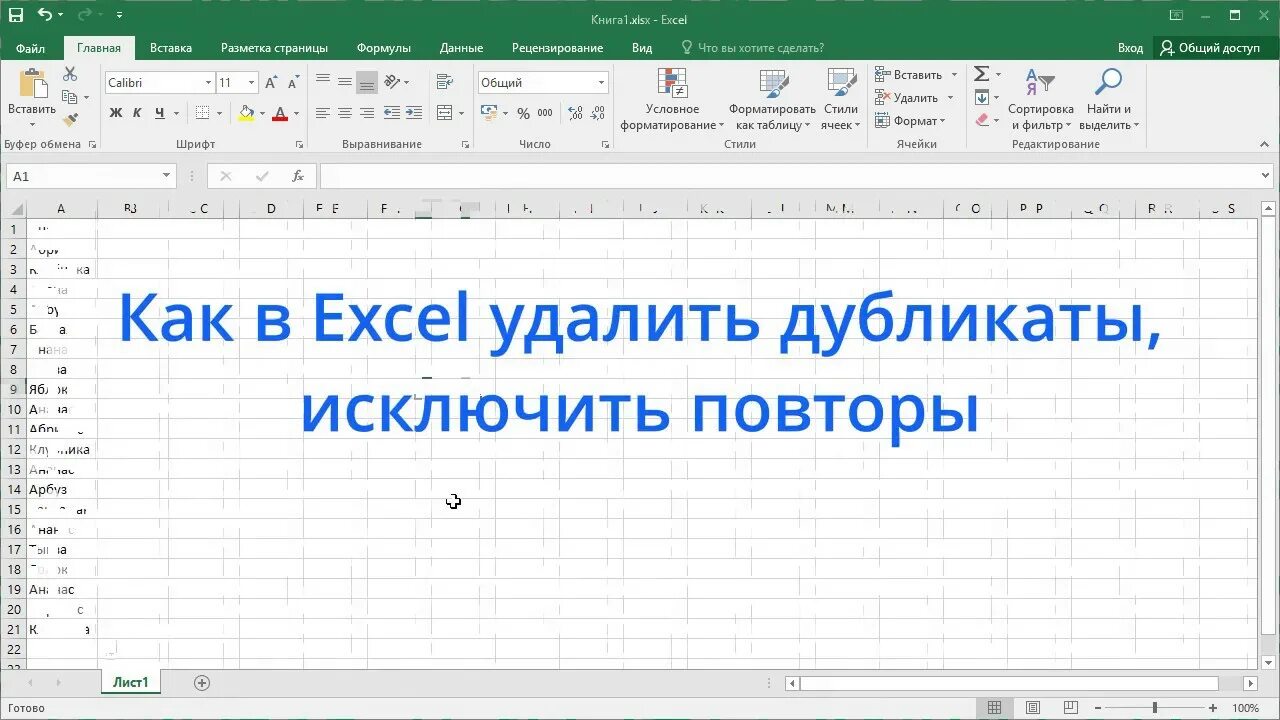The image size is (1280, 720).
Task: Click the accounting currency format icon
Action: (489, 113)
